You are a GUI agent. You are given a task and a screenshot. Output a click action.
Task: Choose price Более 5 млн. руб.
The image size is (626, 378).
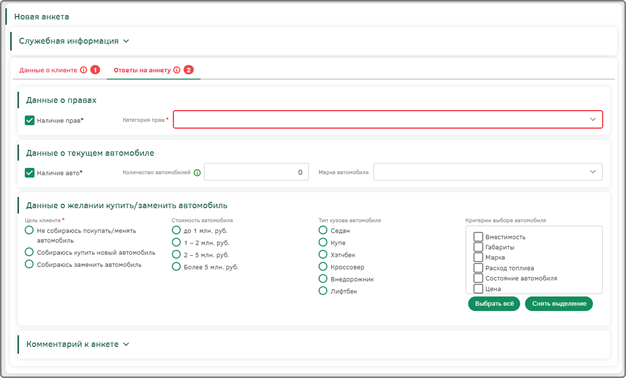point(176,267)
